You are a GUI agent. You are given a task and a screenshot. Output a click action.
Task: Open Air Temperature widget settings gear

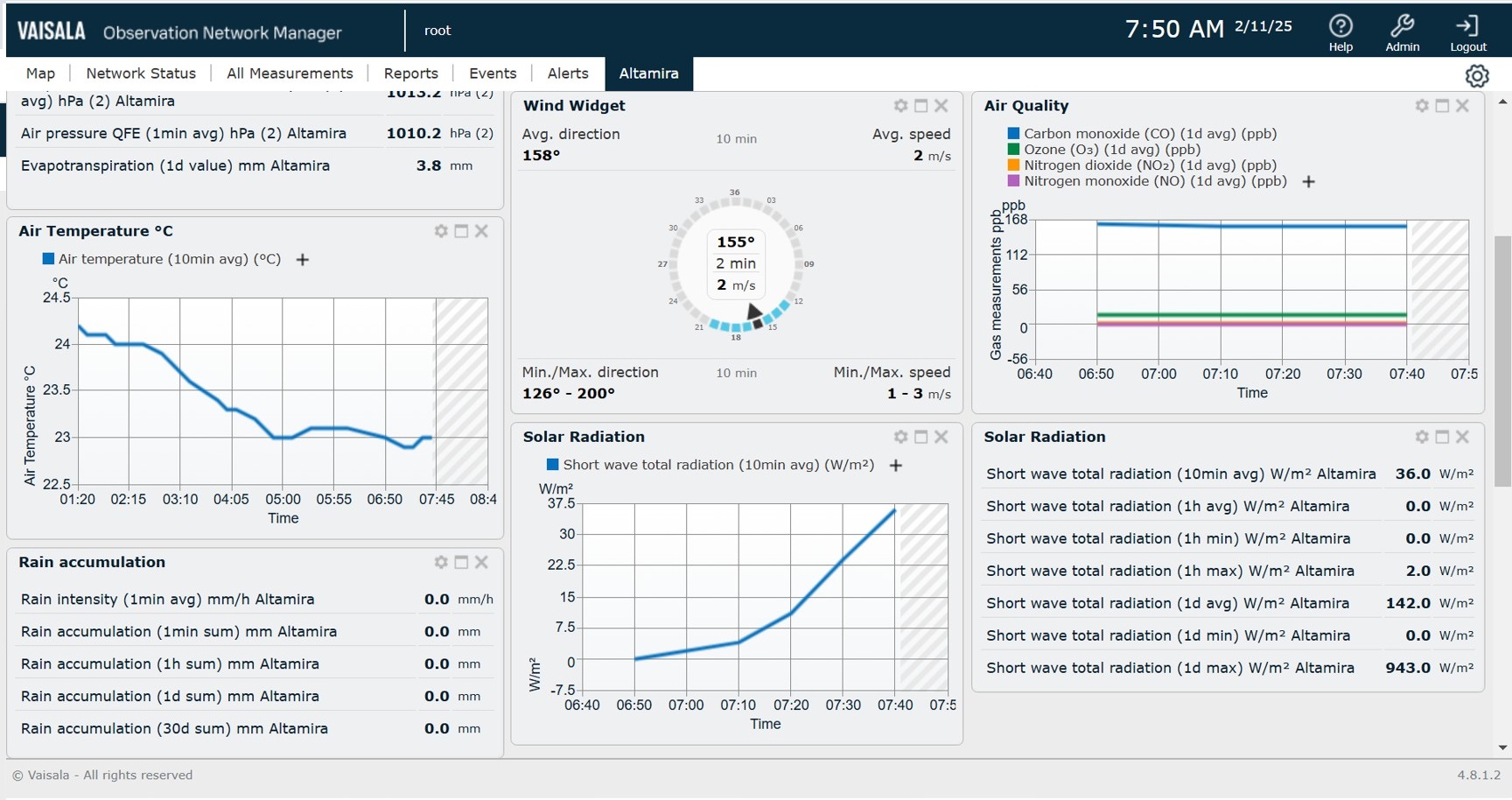(x=441, y=231)
